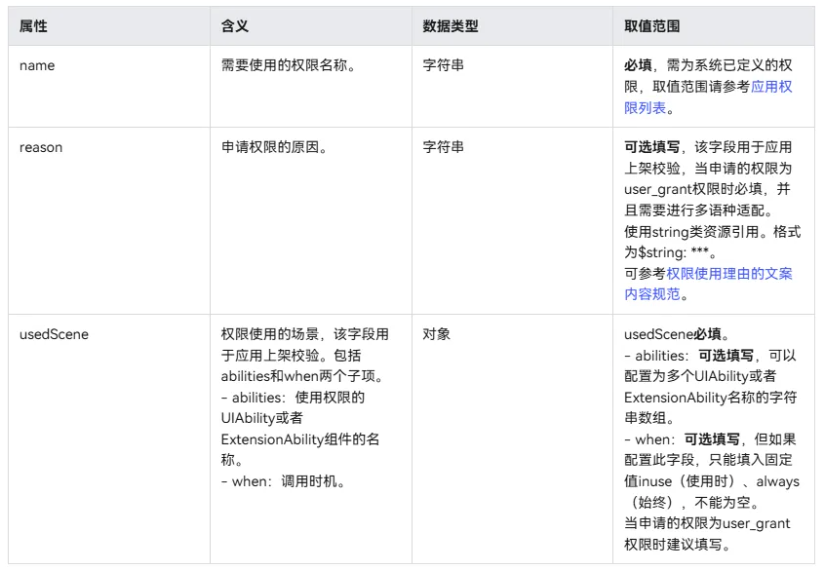Click 字符串 in the reason row
821x568 pixels.
point(443,148)
